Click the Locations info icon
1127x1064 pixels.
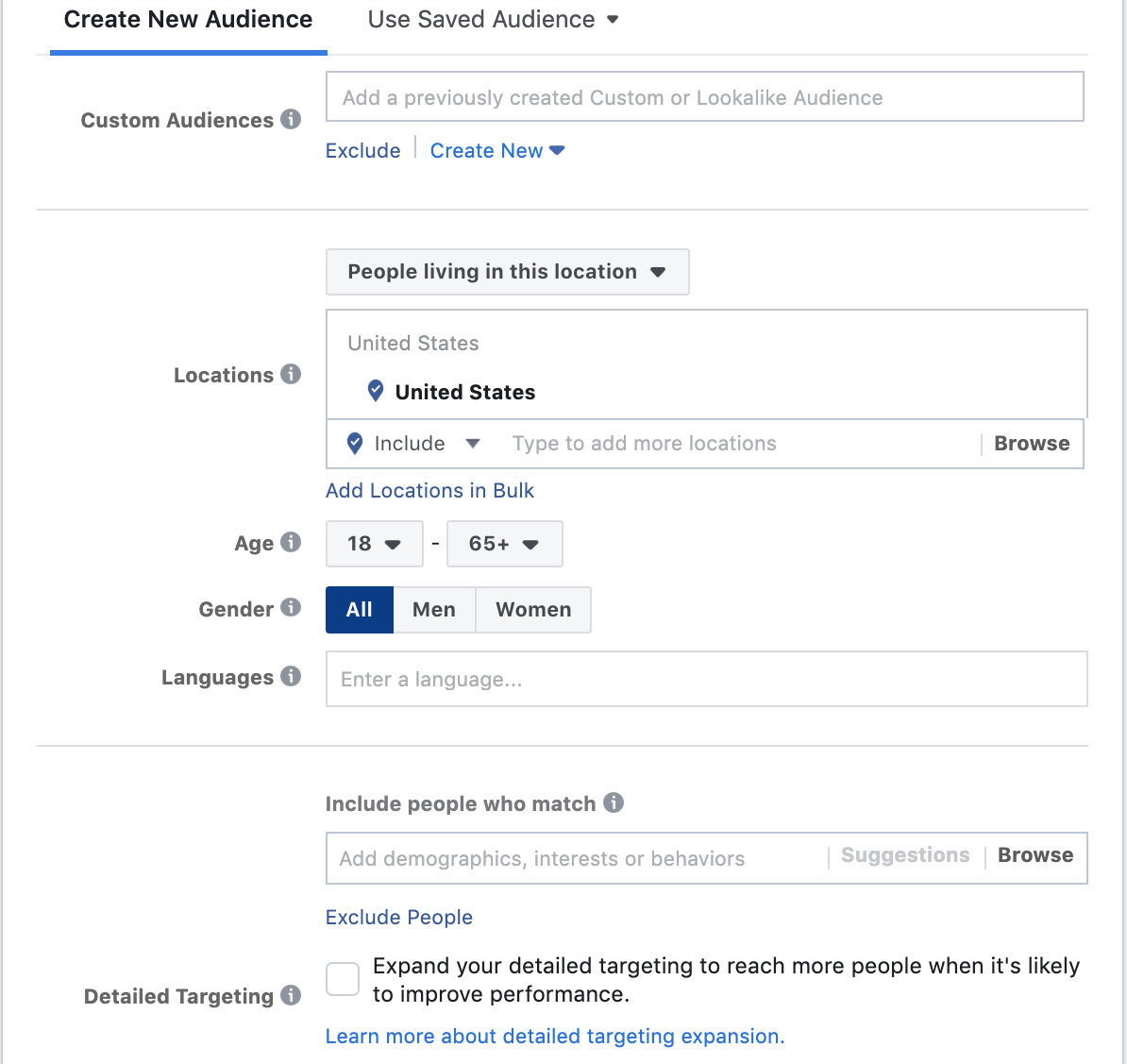[x=293, y=374]
